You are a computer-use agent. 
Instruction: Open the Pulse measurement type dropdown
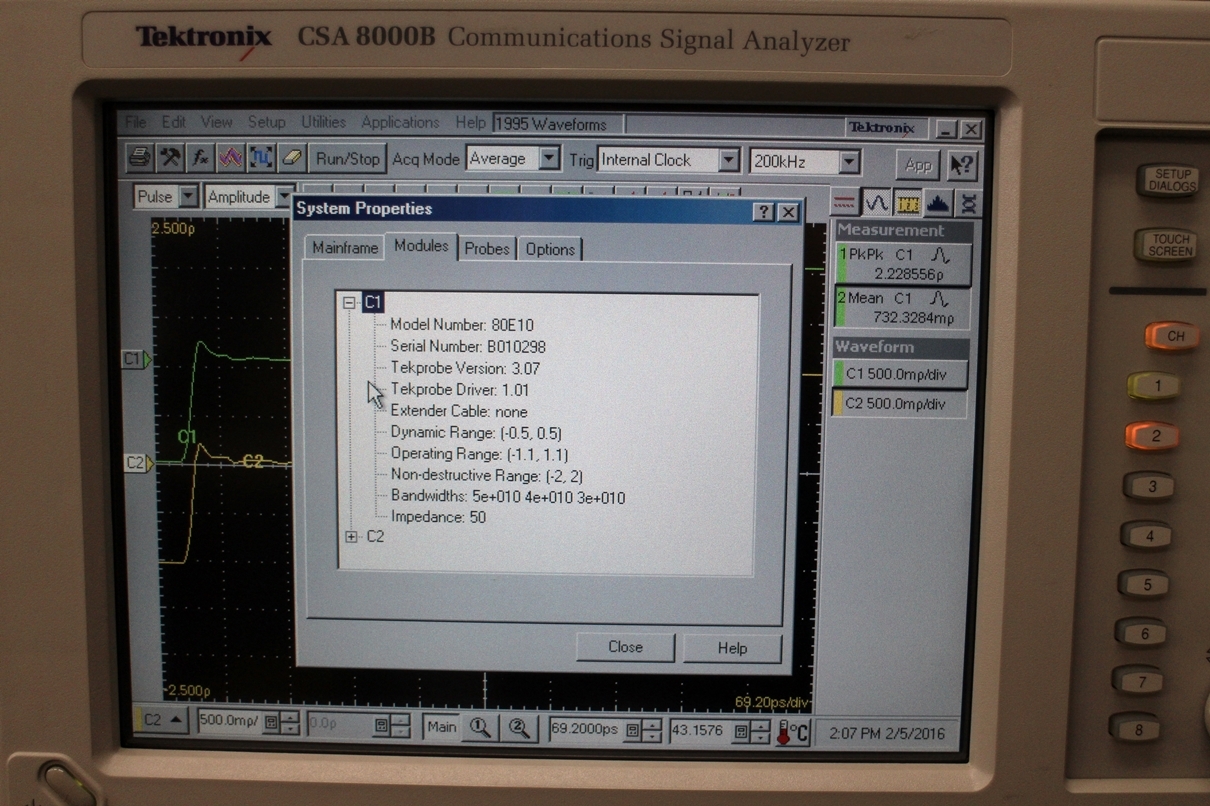tap(188, 197)
